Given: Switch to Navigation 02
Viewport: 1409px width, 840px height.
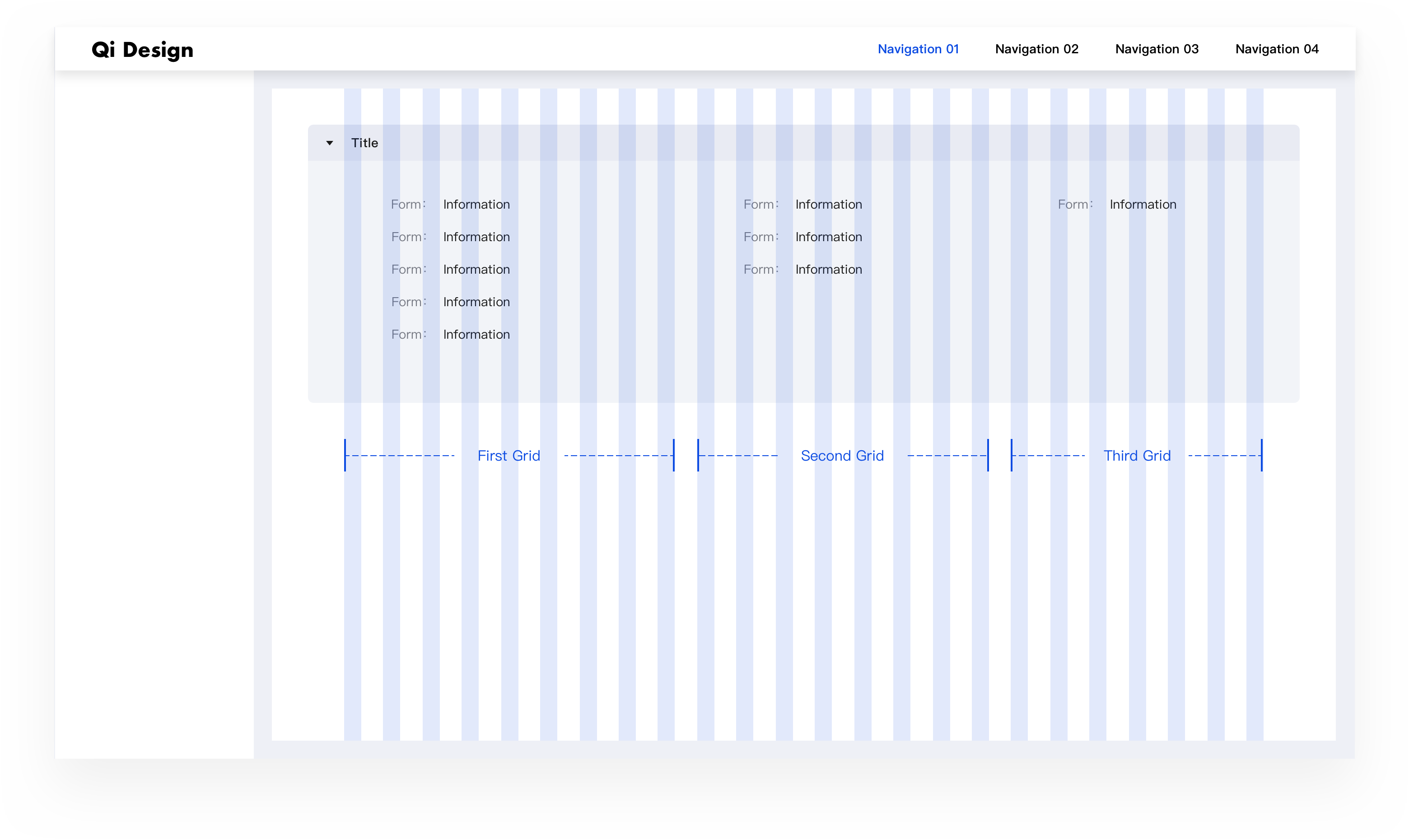Looking at the screenshot, I should coord(1037,49).
